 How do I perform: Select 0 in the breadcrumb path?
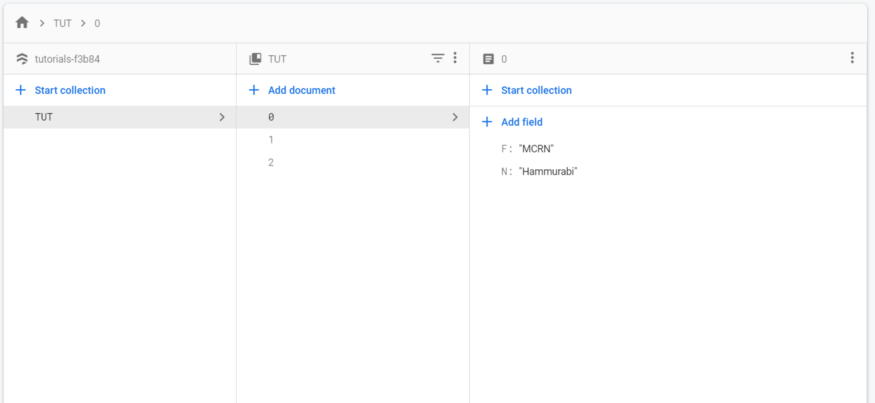point(97,23)
